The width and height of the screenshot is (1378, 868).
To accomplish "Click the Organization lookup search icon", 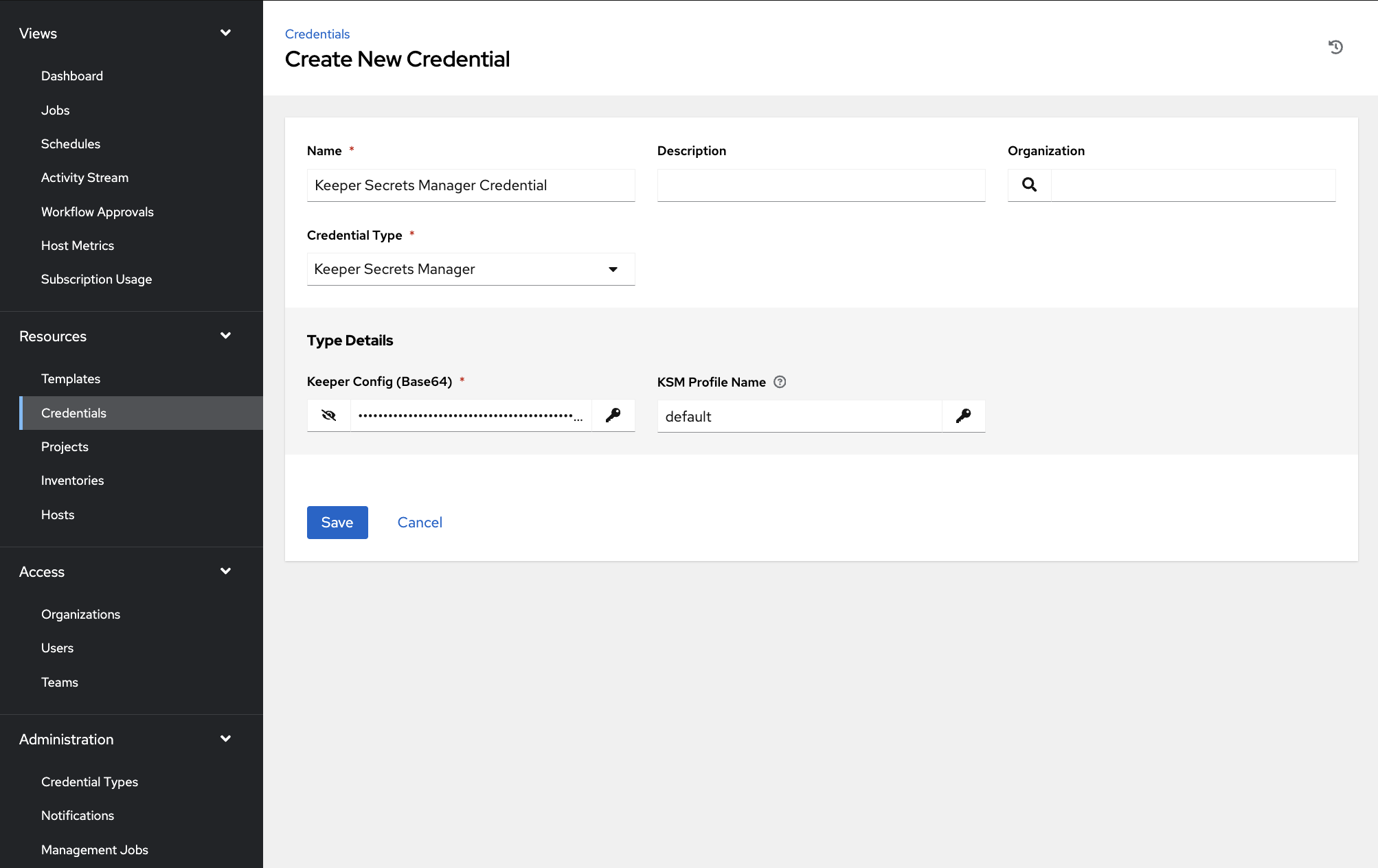I will (x=1029, y=185).
